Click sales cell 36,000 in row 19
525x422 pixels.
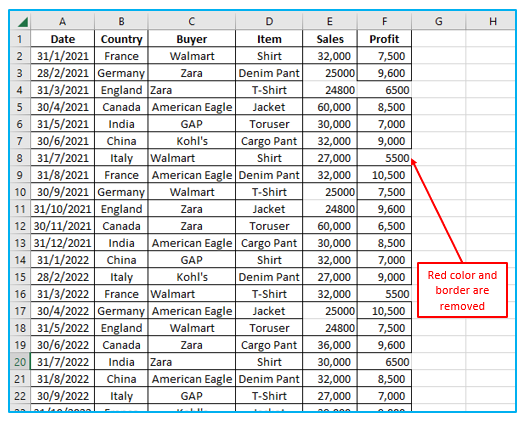click(x=330, y=345)
